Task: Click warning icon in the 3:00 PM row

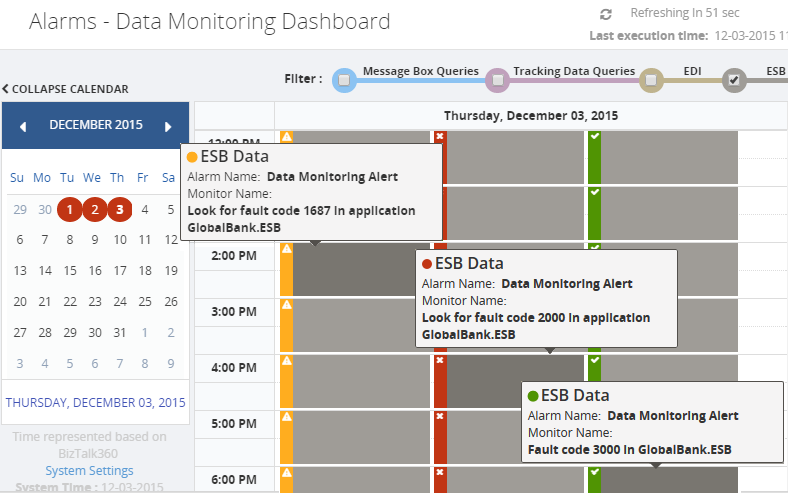Action: coord(286,305)
